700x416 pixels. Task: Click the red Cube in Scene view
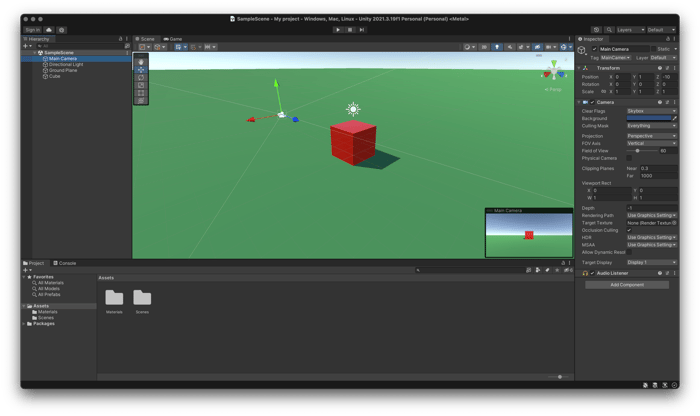coord(353,143)
